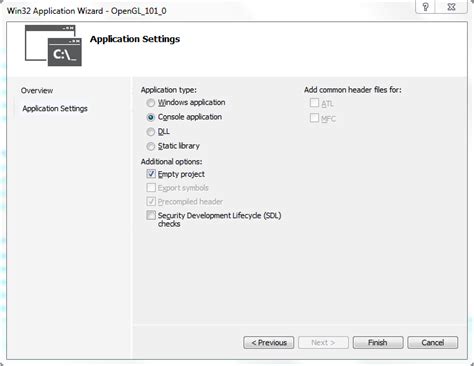Click the help question mark button
The width and height of the screenshot is (474, 366).
pyautogui.click(x=425, y=7)
